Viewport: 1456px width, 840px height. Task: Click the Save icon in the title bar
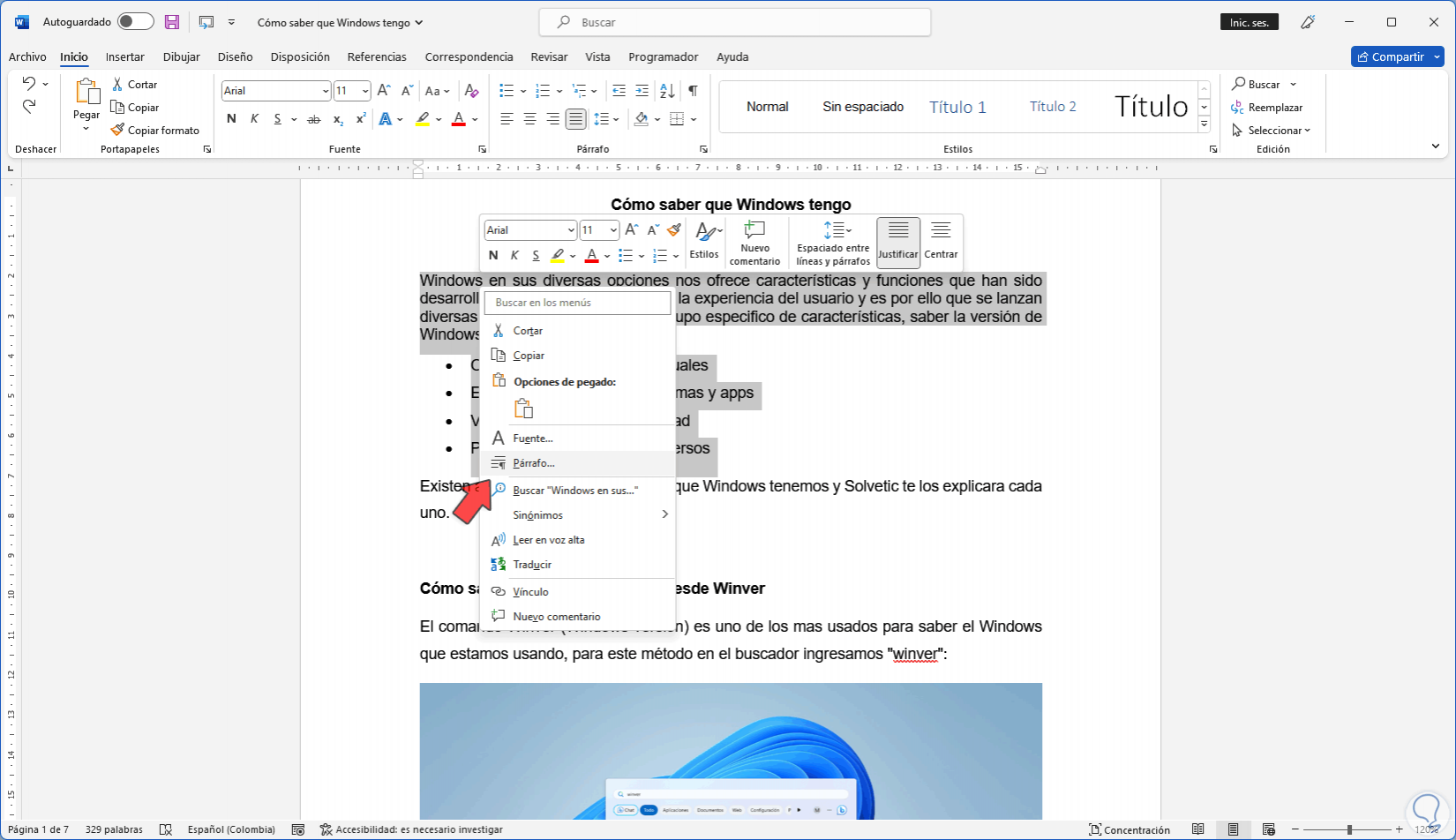point(172,22)
